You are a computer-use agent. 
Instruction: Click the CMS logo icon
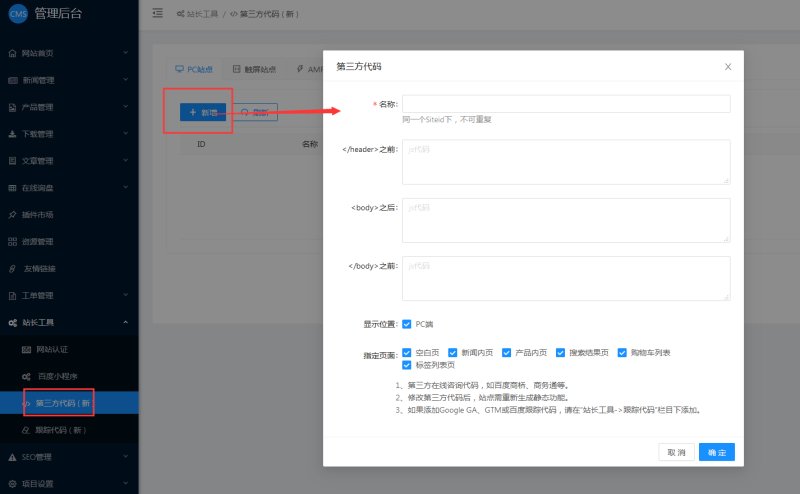pos(18,13)
